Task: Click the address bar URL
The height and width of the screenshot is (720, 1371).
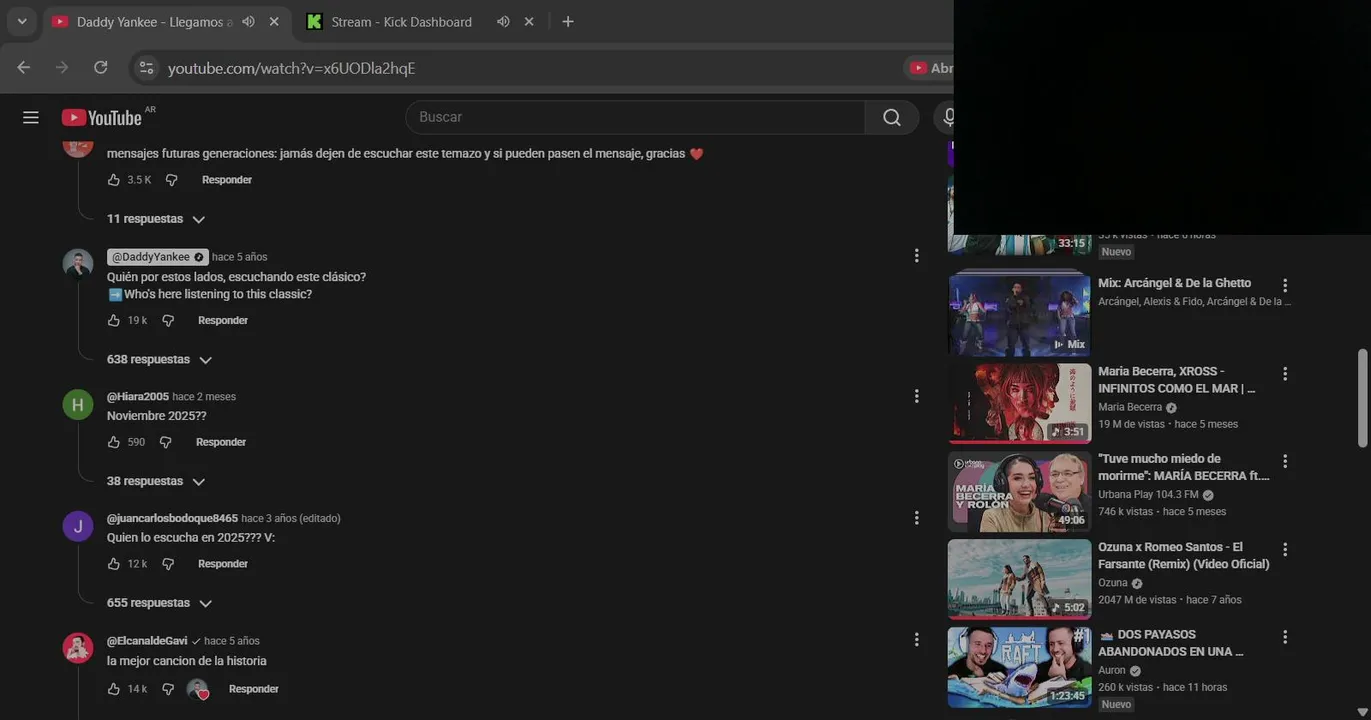Action: click(x=291, y=68)
